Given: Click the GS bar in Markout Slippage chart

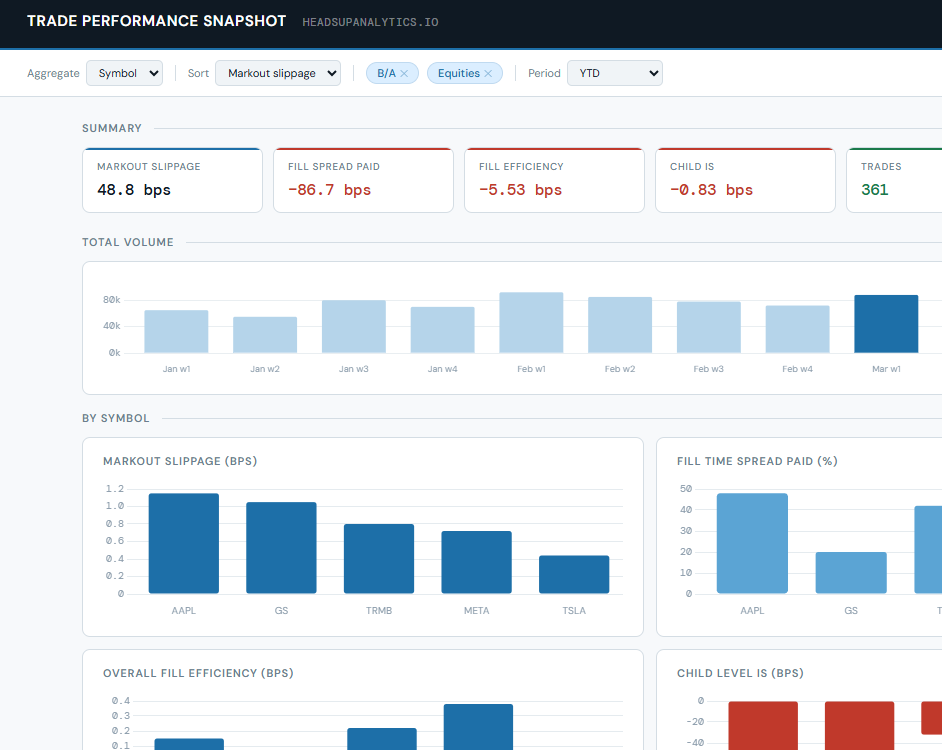Looking at the screenshot, I should tap(281, 547).
